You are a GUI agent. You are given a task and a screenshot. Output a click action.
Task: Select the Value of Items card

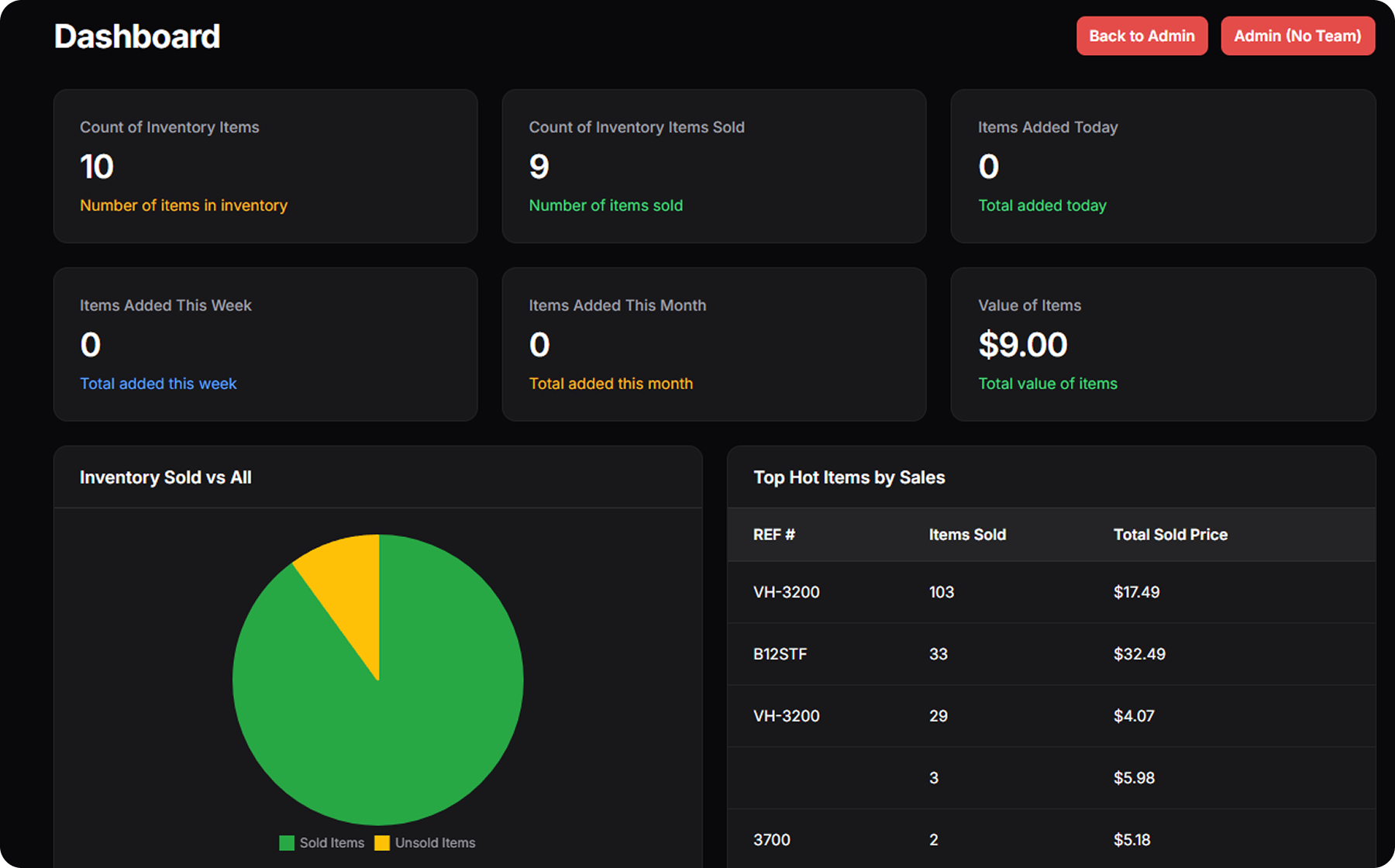[x=1162, y=344]
